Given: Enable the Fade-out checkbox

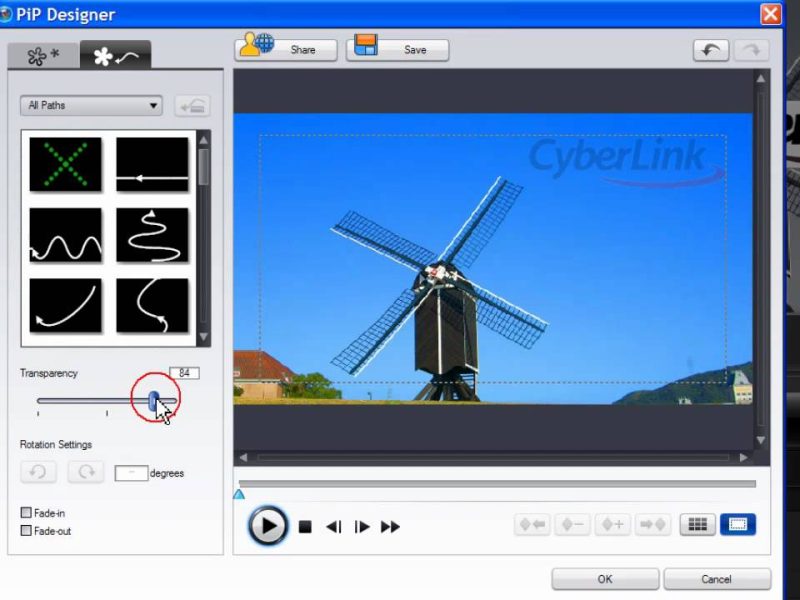Looking at the screenshot, I should tap(26, 531).
